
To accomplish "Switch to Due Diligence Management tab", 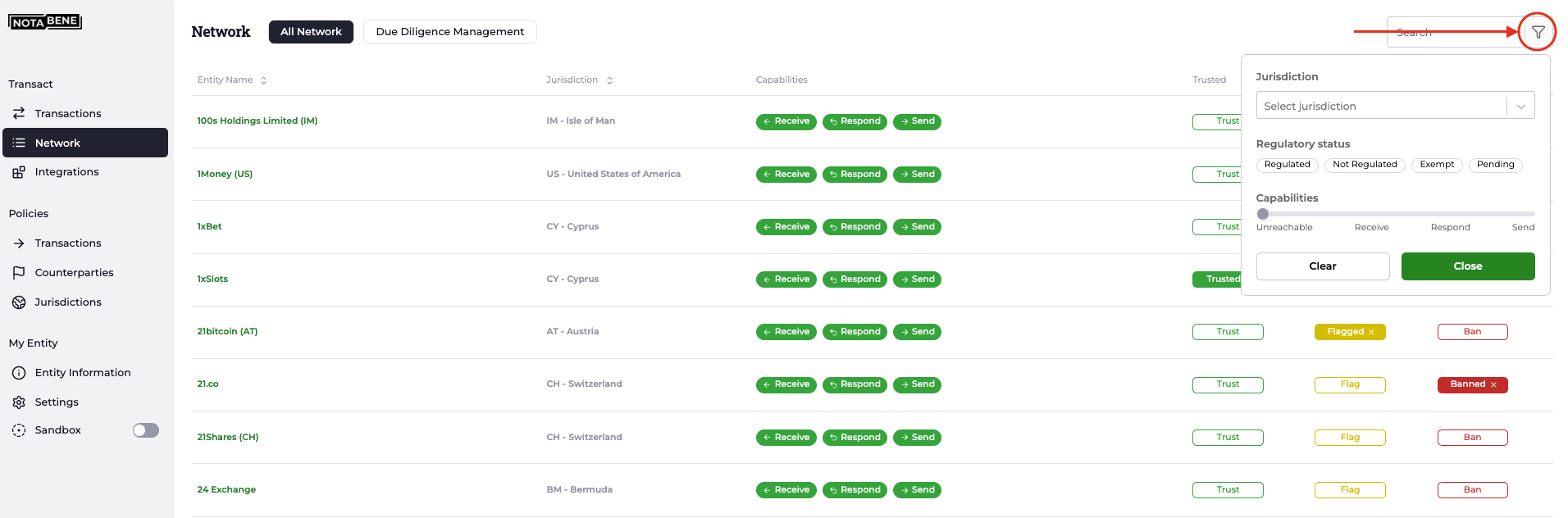I will tap(449, 32).
